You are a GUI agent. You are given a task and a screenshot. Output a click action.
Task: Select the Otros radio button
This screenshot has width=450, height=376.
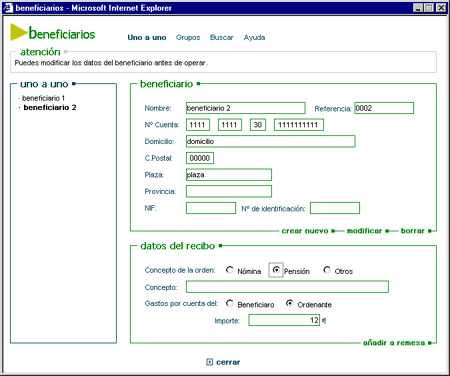pyautogui.click(x=327, y=270)
